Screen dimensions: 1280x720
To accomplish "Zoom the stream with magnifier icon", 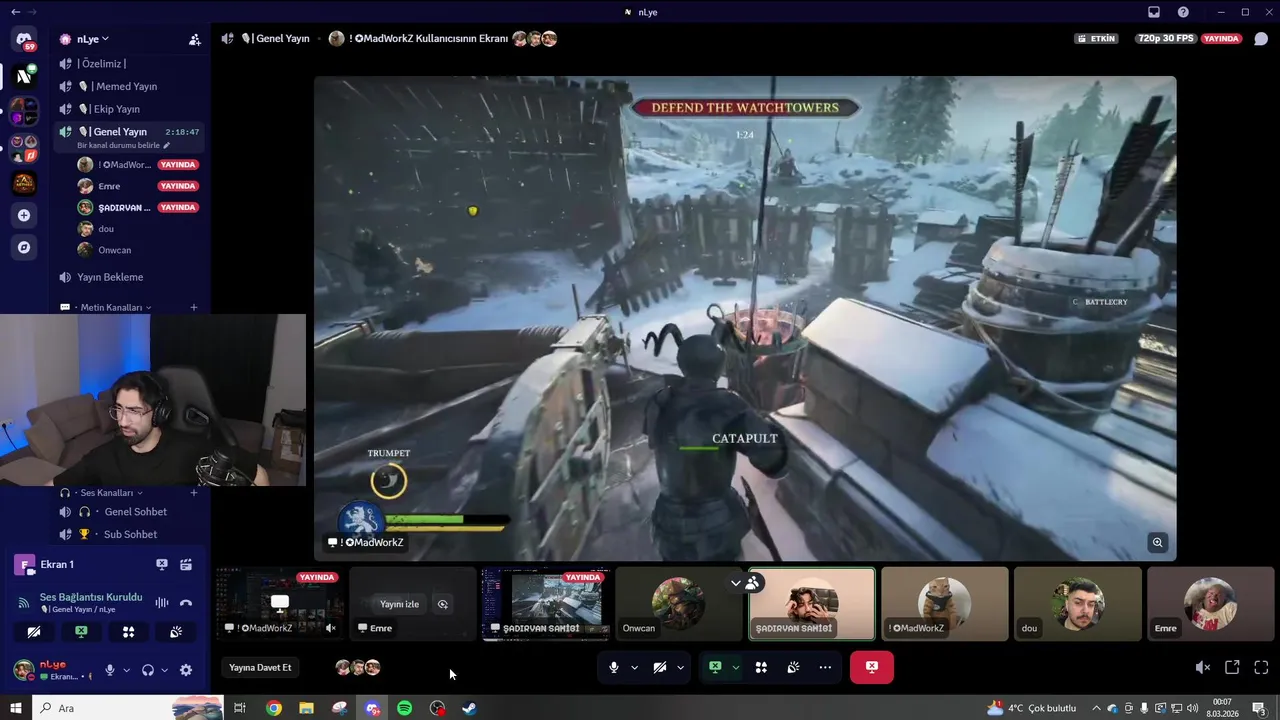I will (1158, 543).
